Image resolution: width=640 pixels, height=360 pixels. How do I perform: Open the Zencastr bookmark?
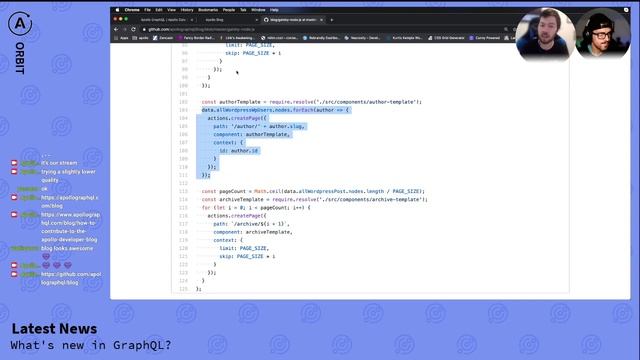point(163,38)
